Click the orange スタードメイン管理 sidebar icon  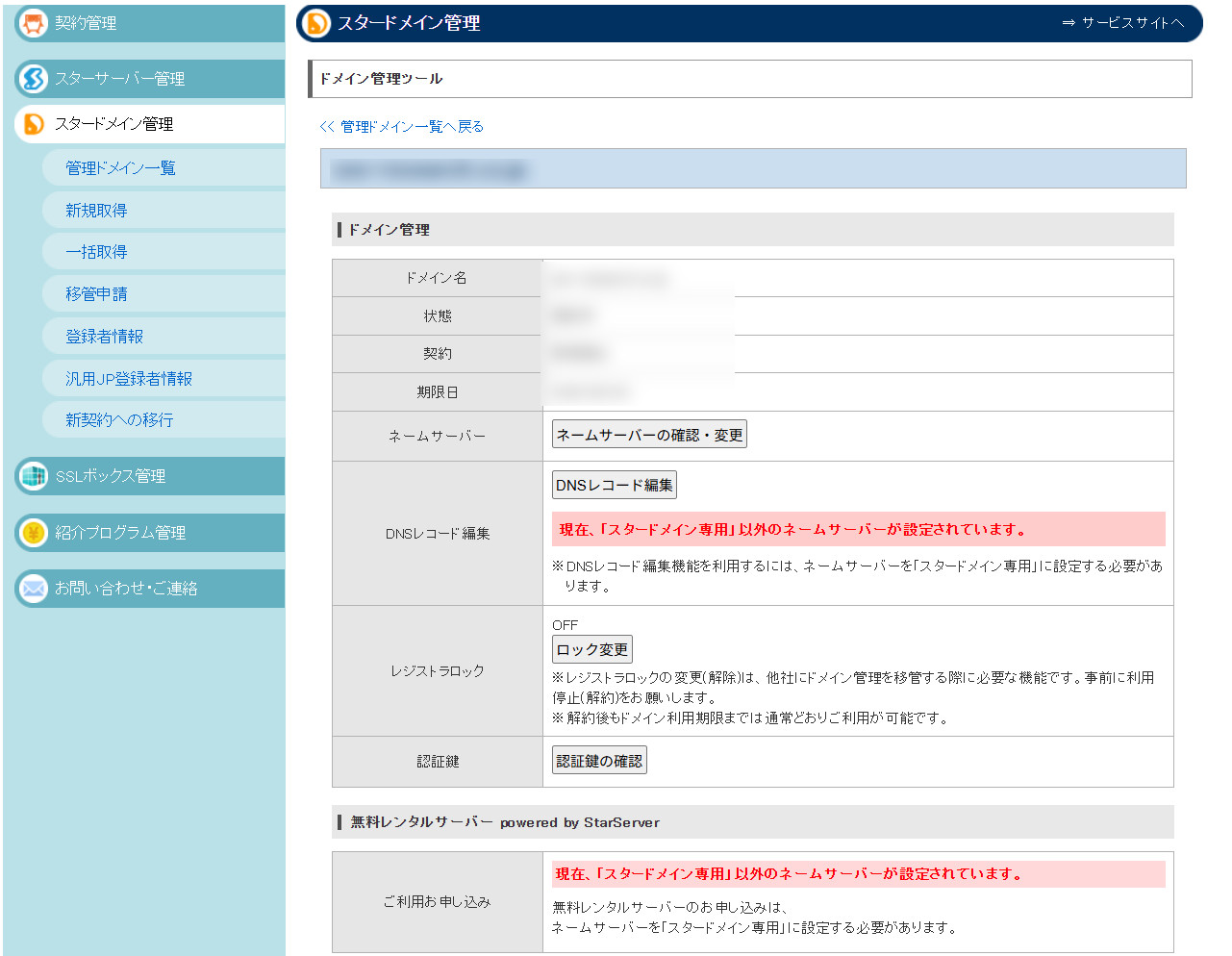tap(34, 124)
